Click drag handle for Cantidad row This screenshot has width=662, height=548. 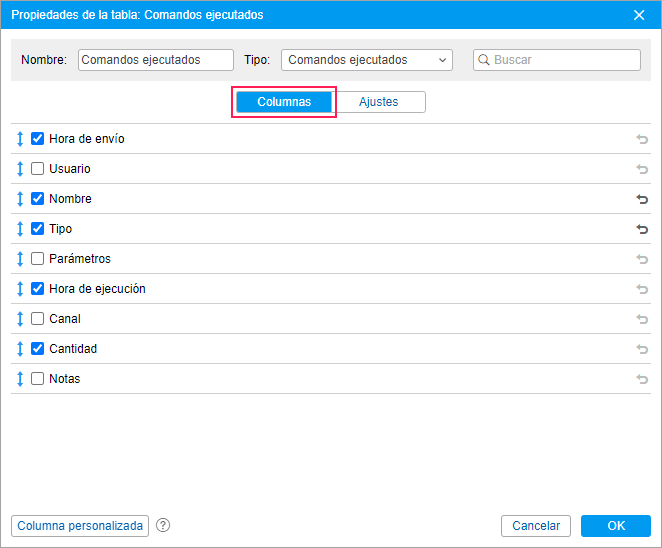[20, 349]
